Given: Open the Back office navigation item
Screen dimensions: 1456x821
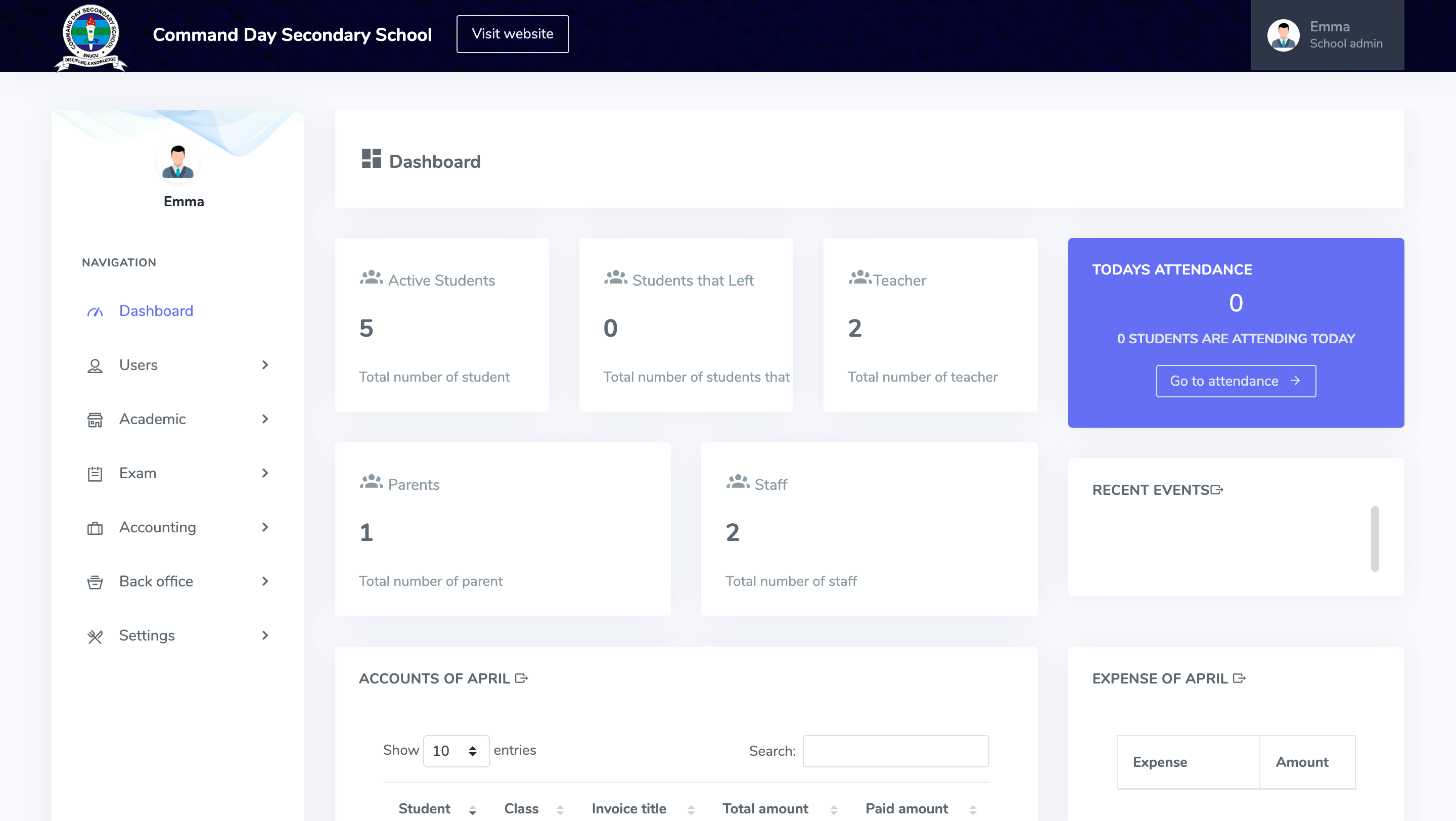Looking at the screenshot, I should click(178, 581).
